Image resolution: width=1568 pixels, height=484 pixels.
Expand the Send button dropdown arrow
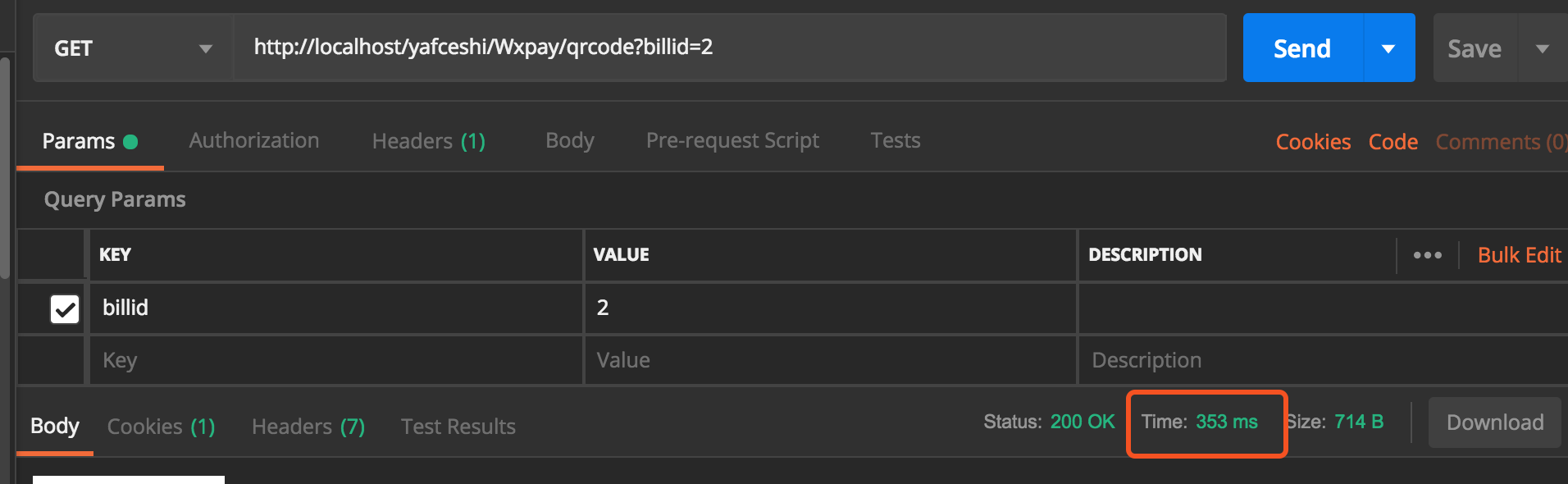pyautogui.click(x=1388, y=48)
